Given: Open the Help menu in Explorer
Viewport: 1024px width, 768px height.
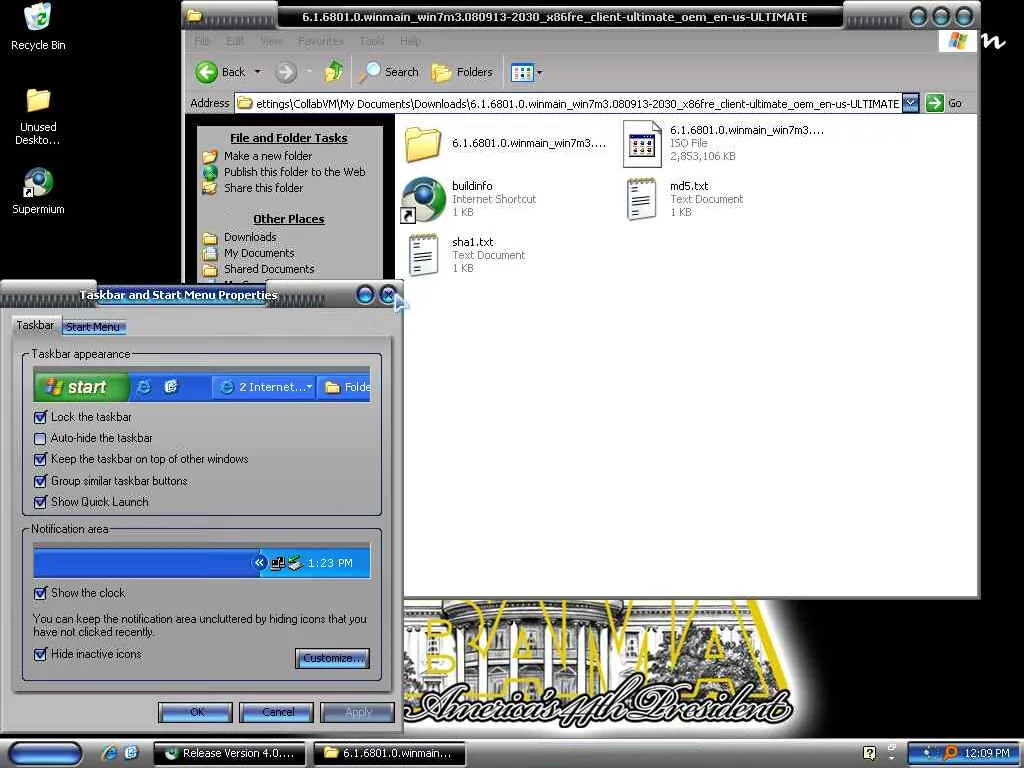Looking at the screenshot, I should pyautogui.click(x=410, y=41).
